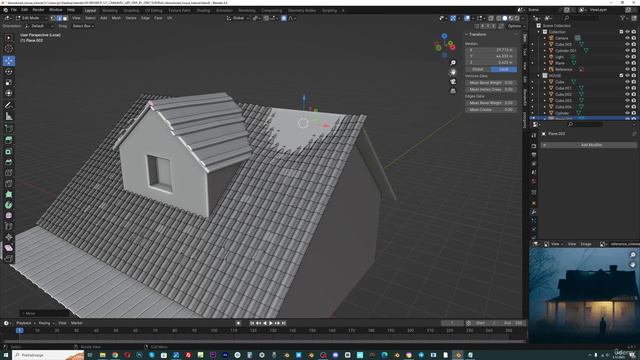This screenshot has height=360, width=640.
Task: Adjust the Mean Crease edge slider
Action: click(x=491, y=110)
